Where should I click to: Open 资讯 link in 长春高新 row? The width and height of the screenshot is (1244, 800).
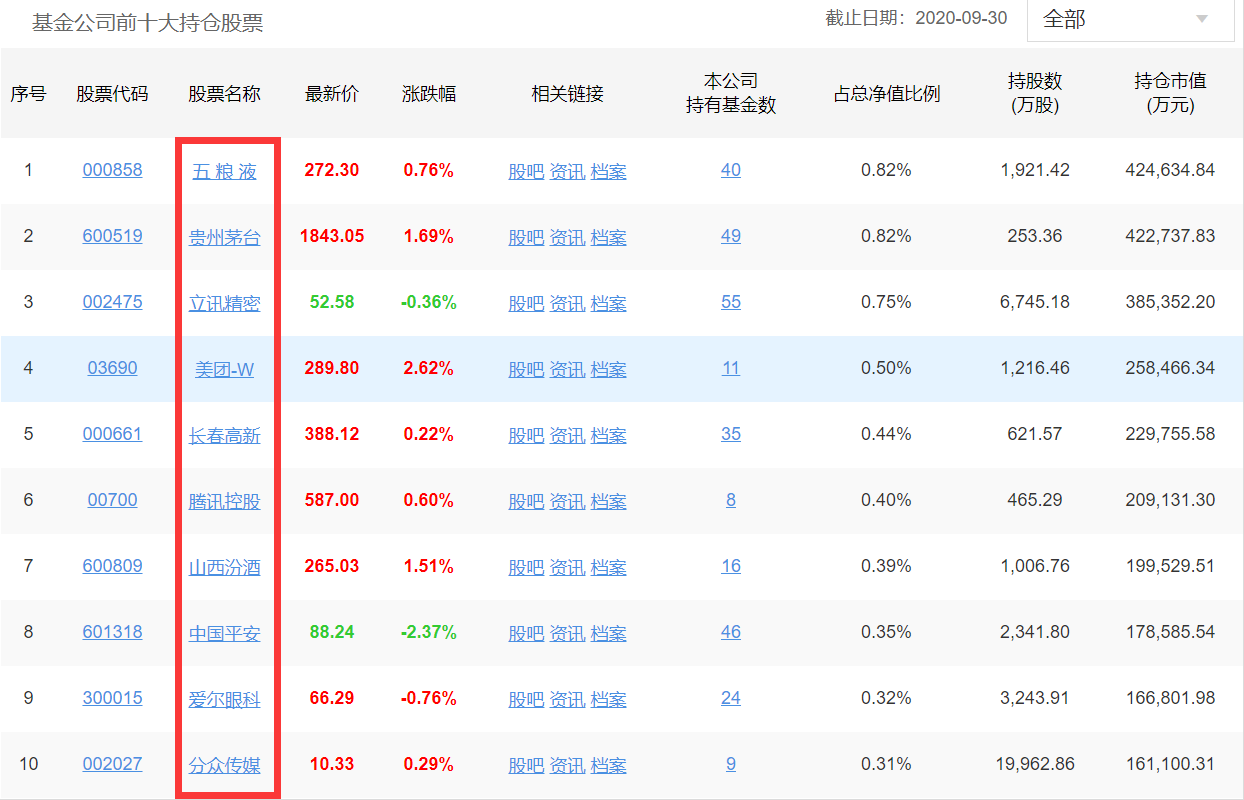[567, 435]
